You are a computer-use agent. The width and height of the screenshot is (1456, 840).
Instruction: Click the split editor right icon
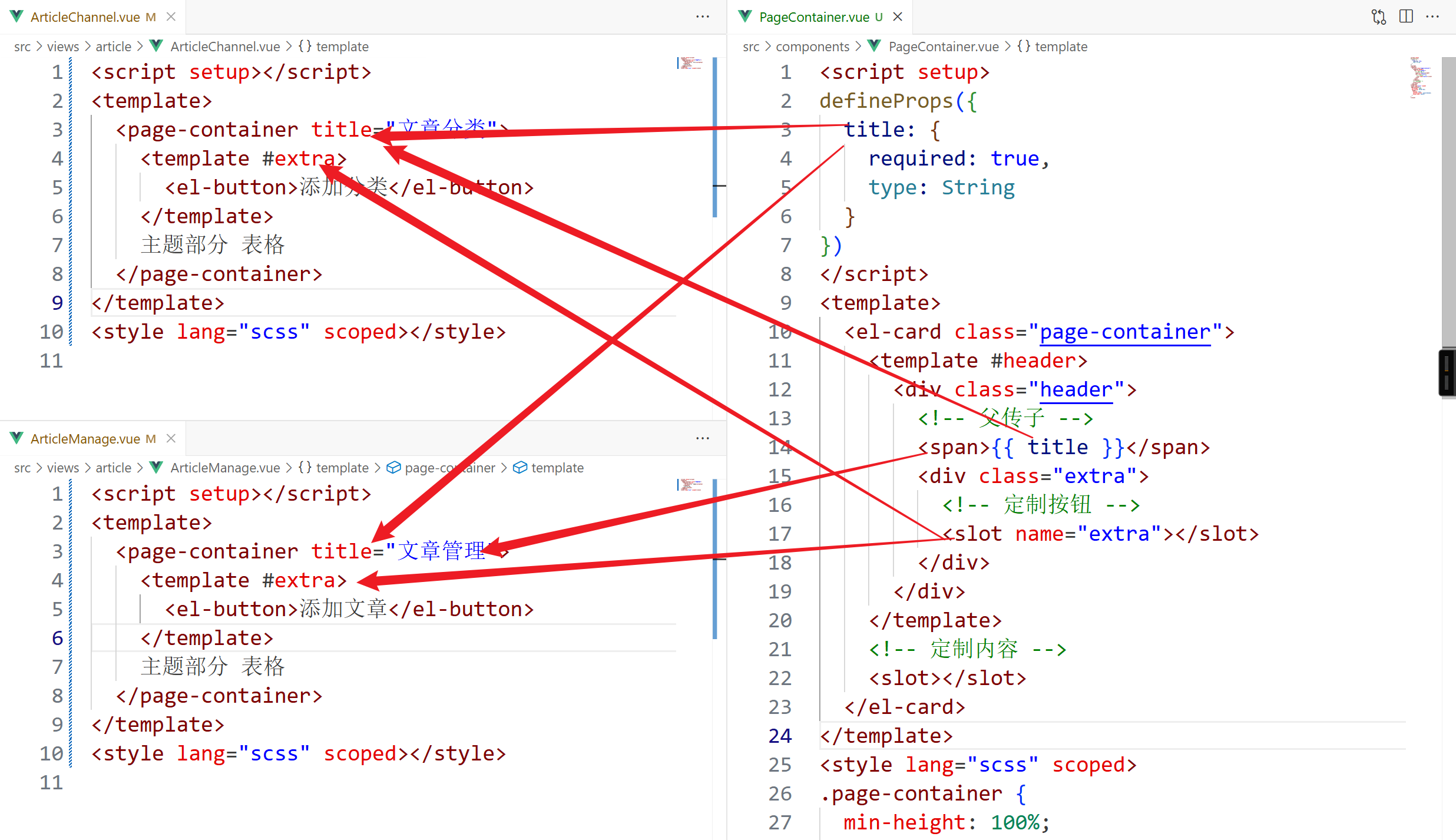tap(1406, 16)
